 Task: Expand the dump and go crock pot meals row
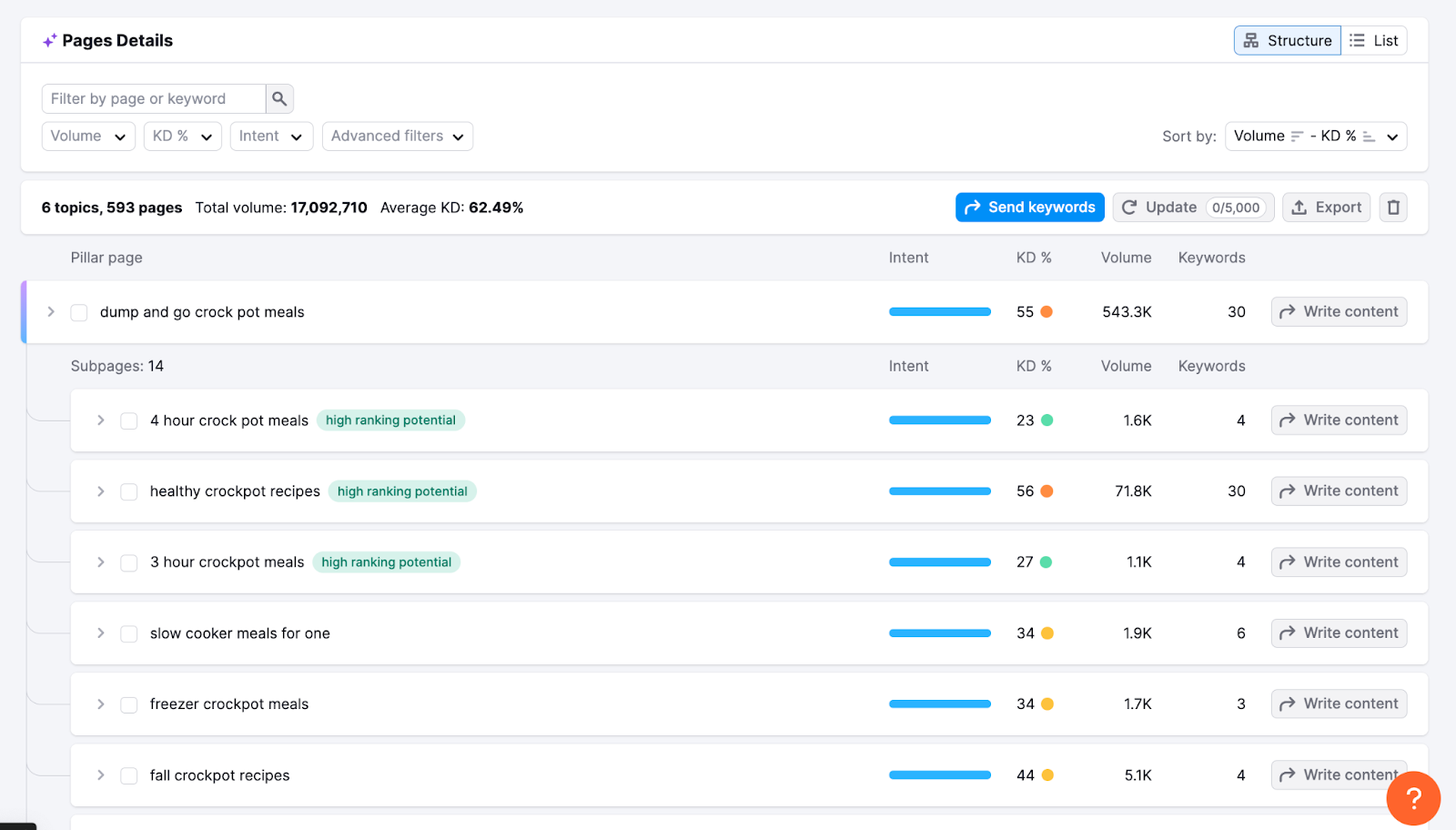pos(51,312)
